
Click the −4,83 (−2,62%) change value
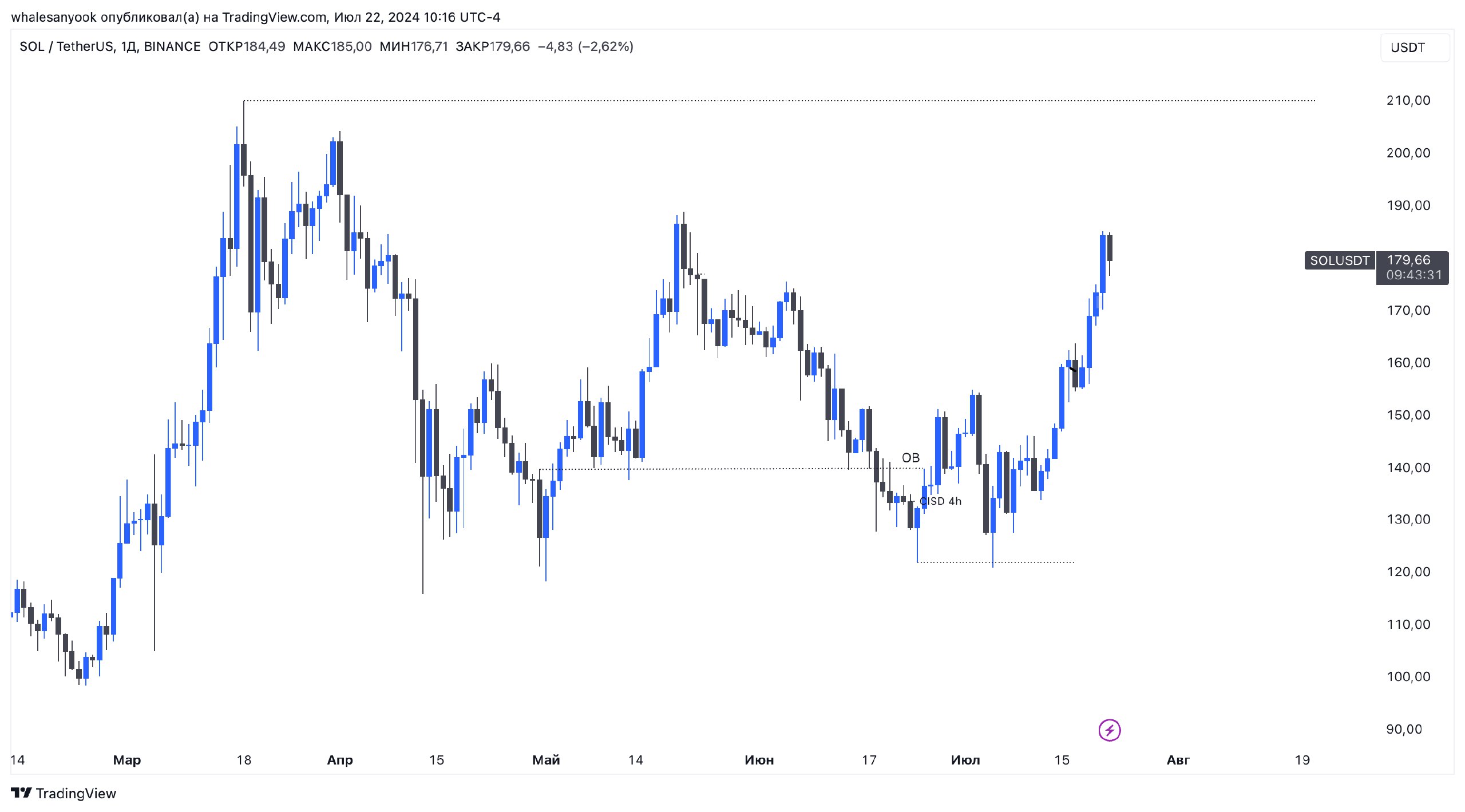tap(585, 46)
